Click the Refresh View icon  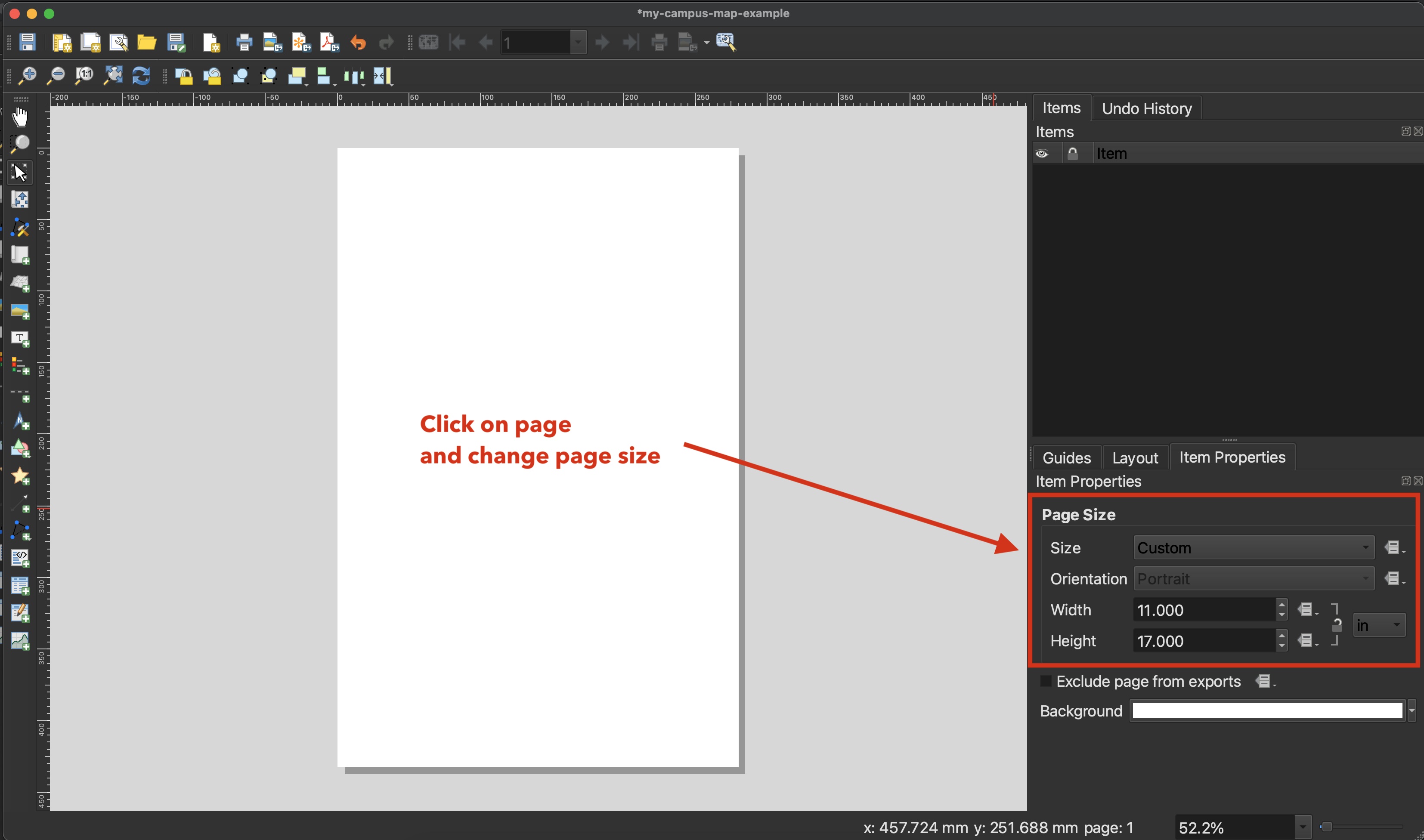tap(141, 75)
